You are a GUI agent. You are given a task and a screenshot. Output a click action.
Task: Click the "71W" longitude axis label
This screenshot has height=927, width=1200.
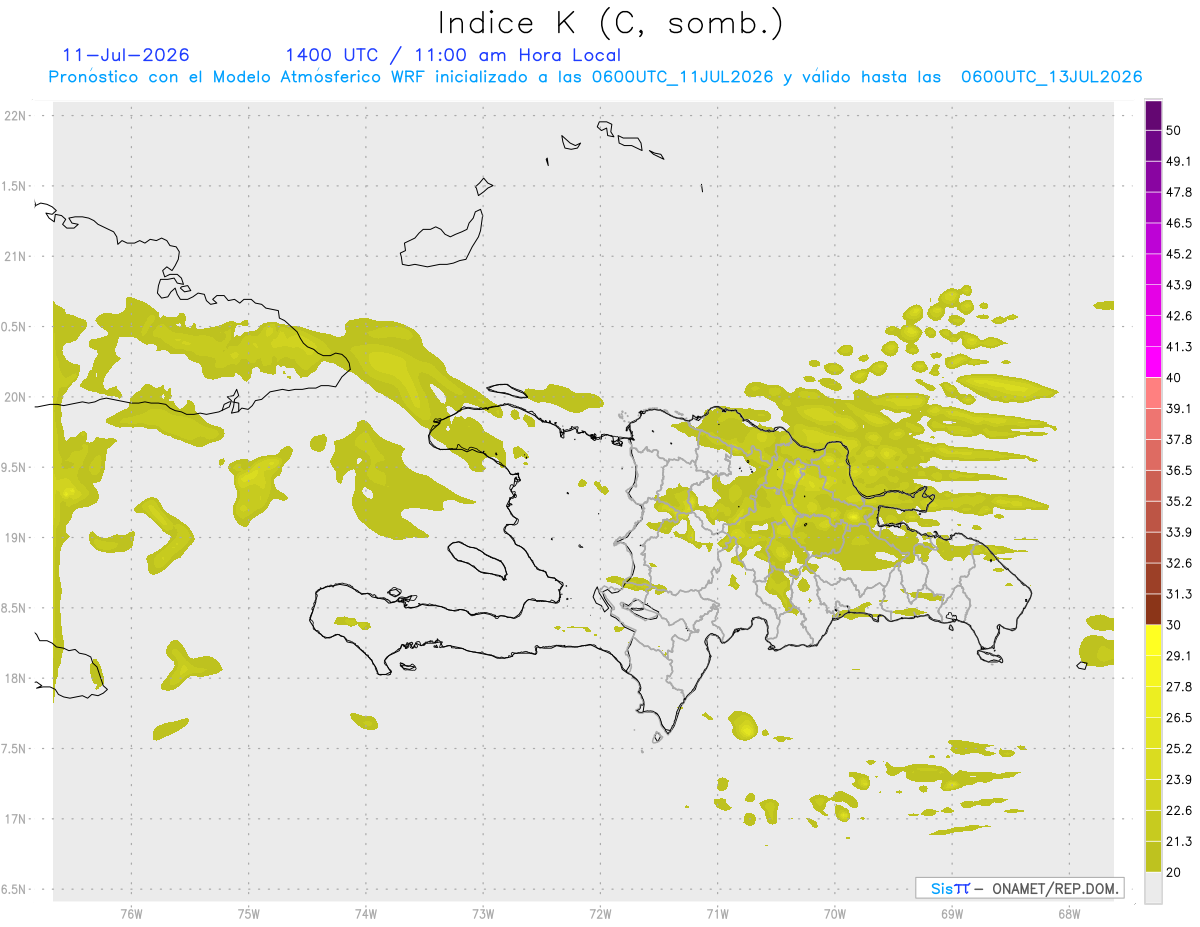717,913
